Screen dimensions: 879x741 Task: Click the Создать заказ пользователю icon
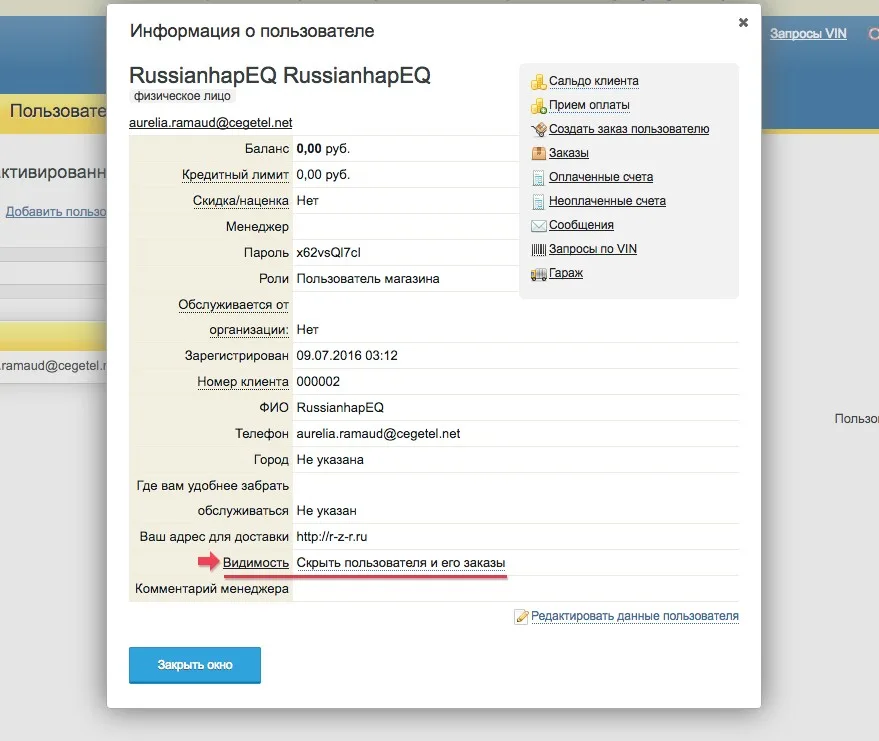[x=539, y=129]
